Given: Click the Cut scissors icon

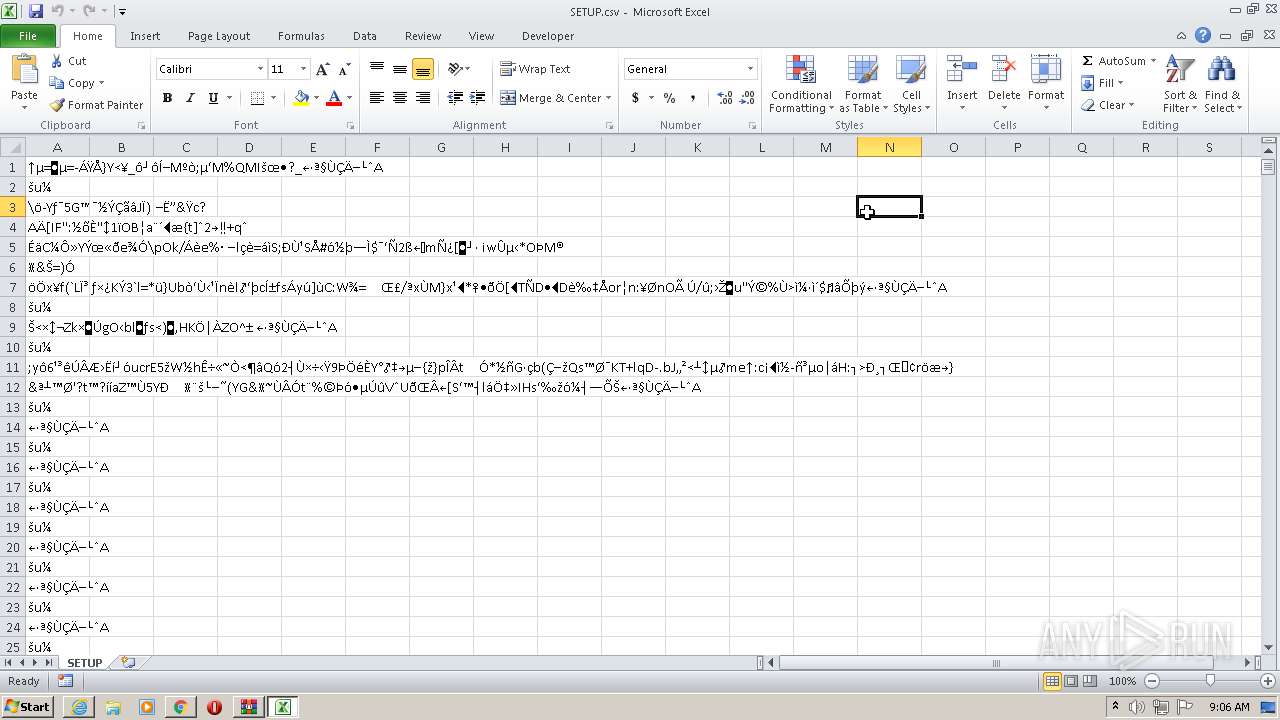Looking at the screenshot, I should [x=58, y=61].
